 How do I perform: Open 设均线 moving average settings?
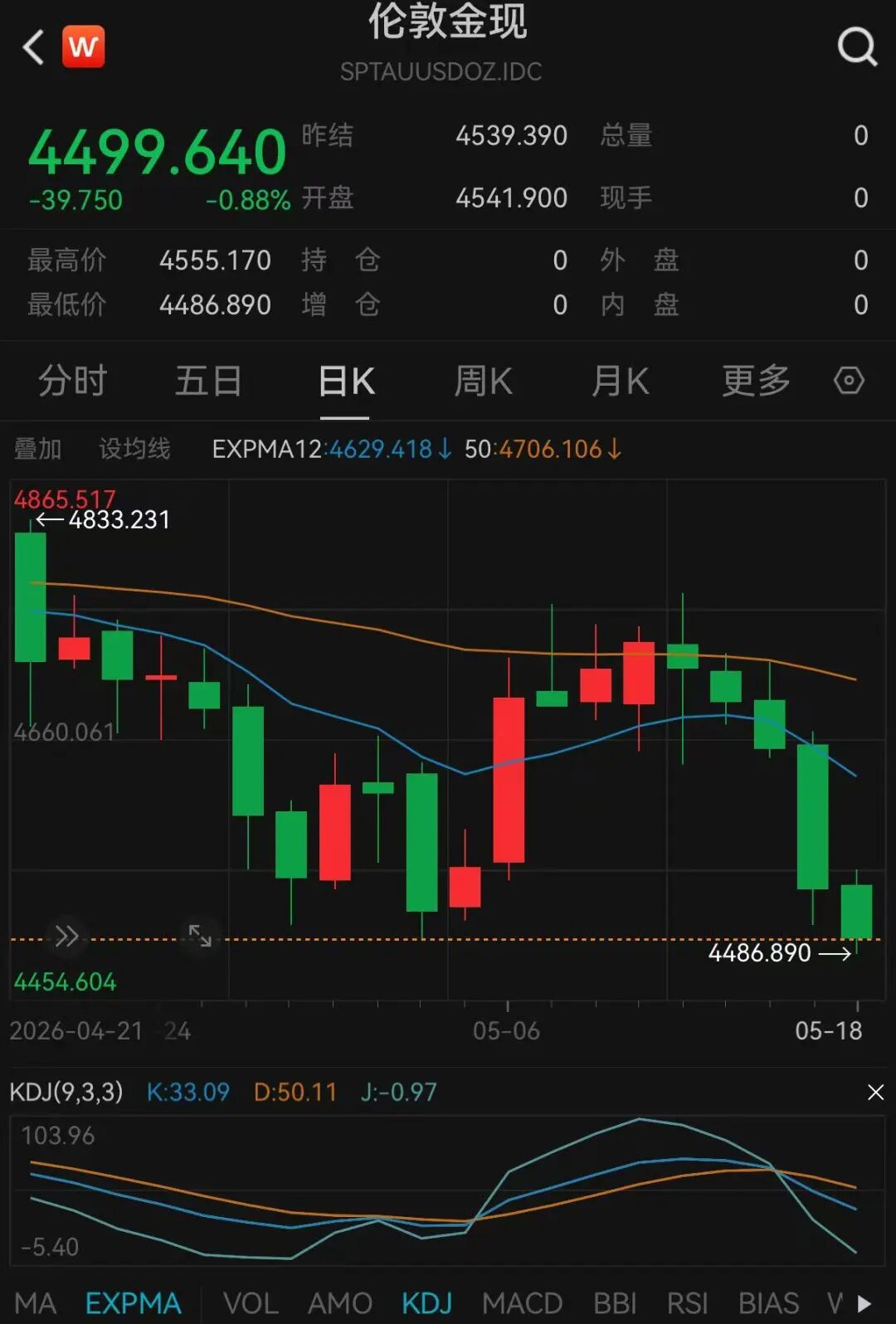134,449
